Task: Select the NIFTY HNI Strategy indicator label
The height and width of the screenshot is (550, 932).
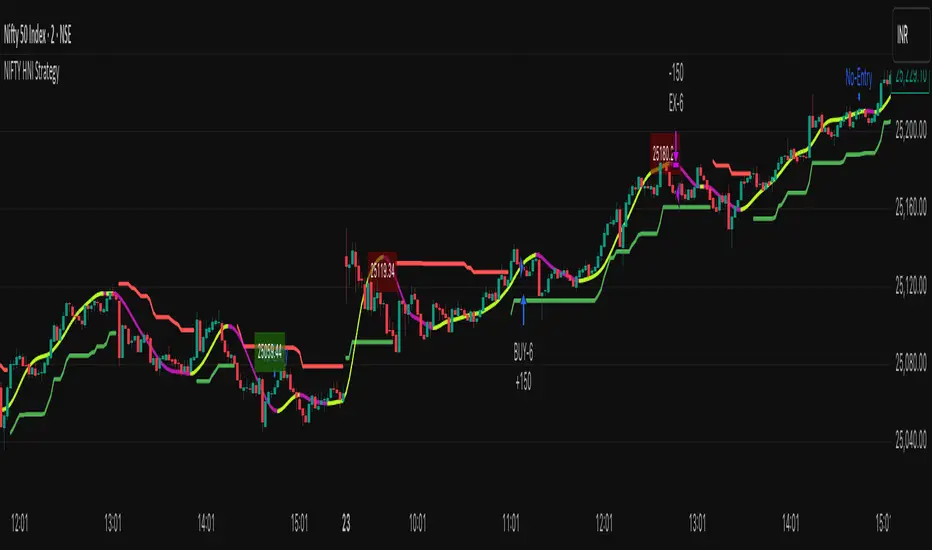Action: (x=32, y=72)
